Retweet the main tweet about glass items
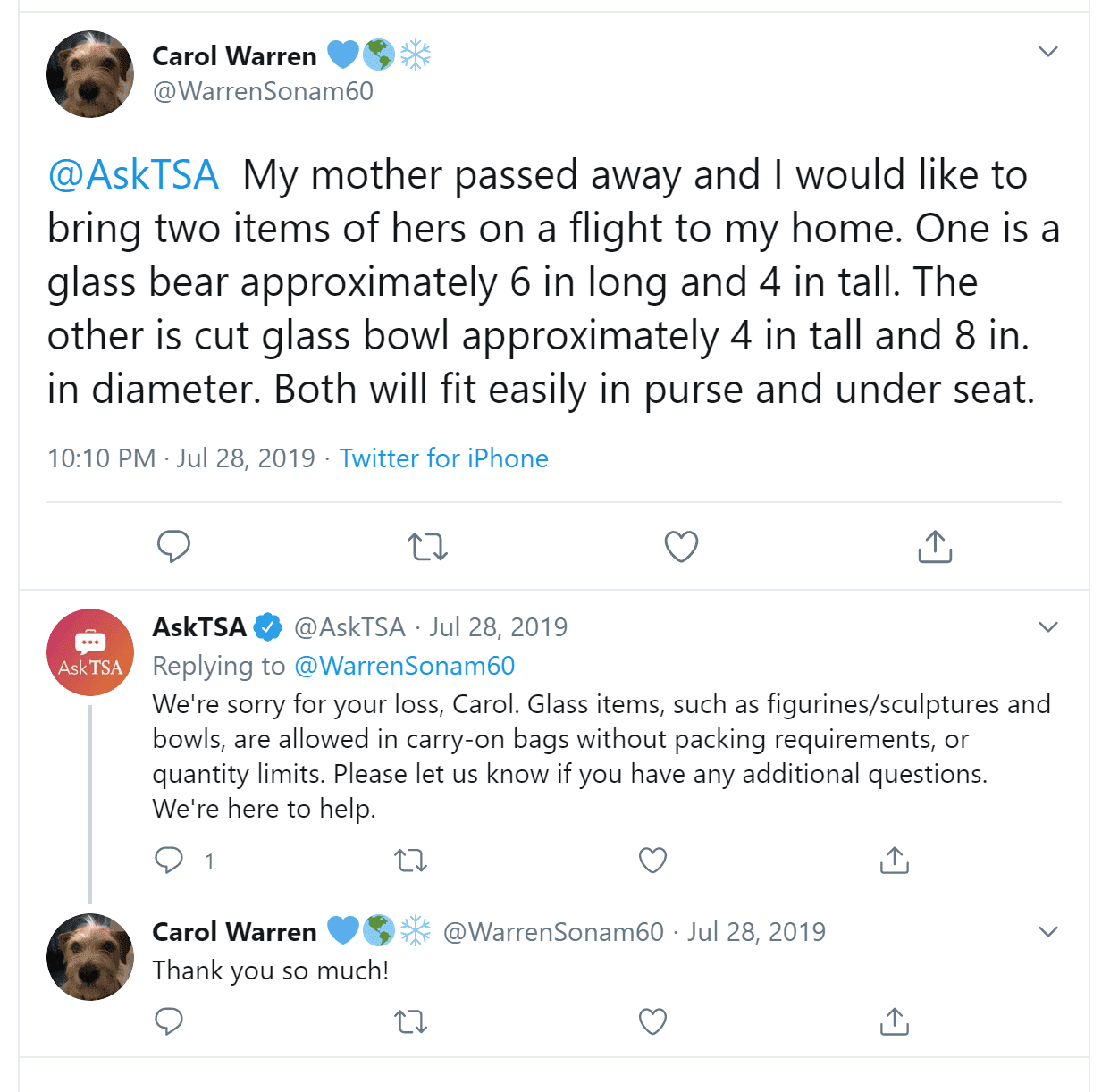Image resolution: width=1110 pixels, height=1092 pixels. [x=427, y=546]
